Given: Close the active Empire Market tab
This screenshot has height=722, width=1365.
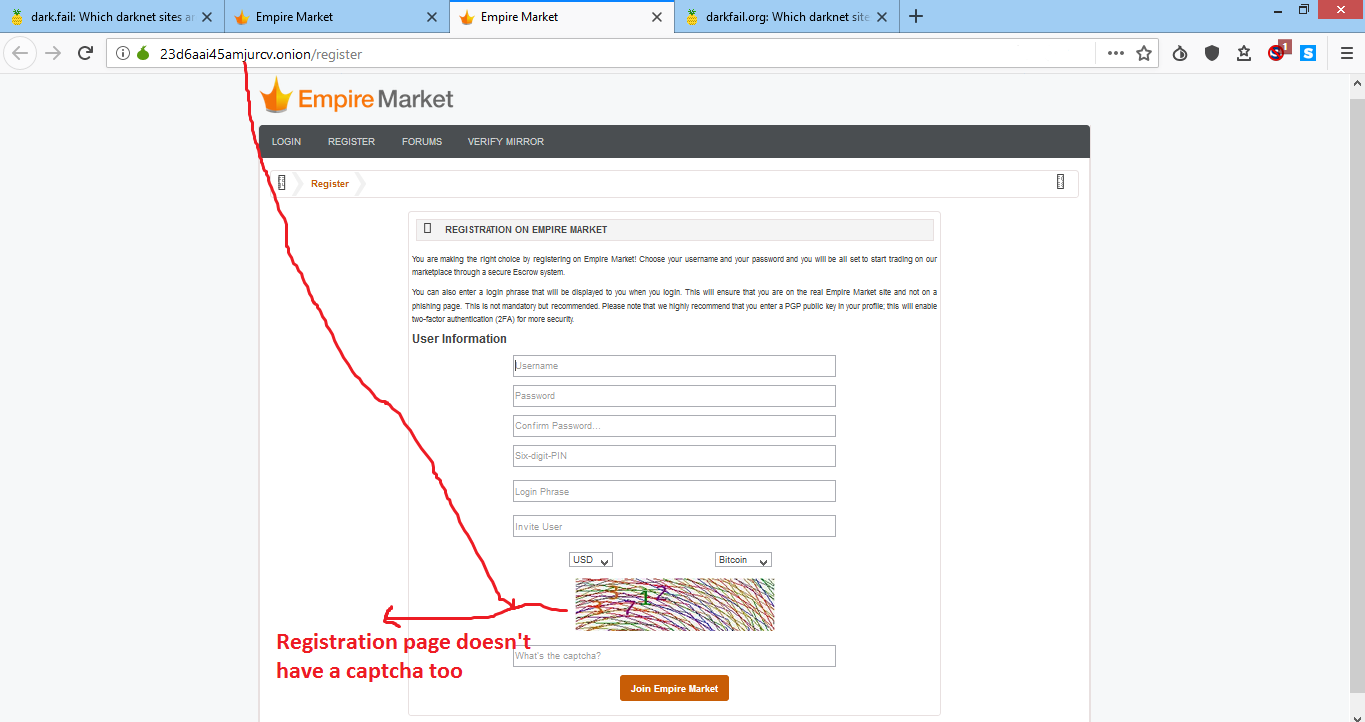Looking at the screenshot, I should pos(657,17).
